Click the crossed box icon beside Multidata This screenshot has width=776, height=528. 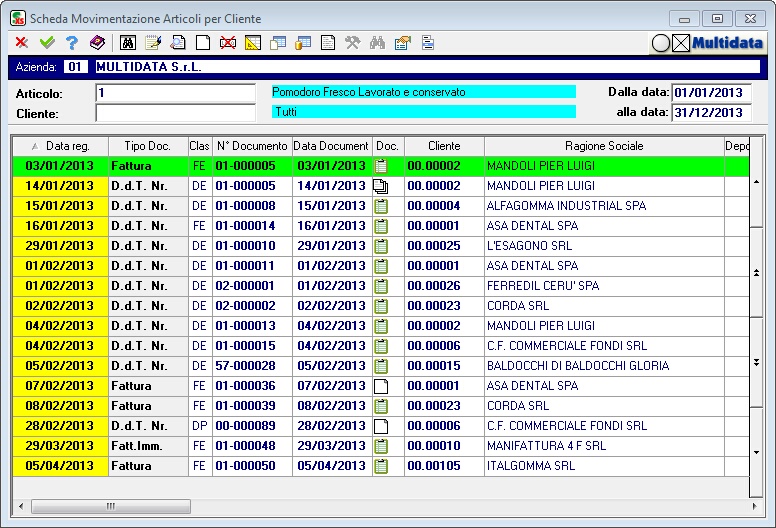tap(681, 44)
